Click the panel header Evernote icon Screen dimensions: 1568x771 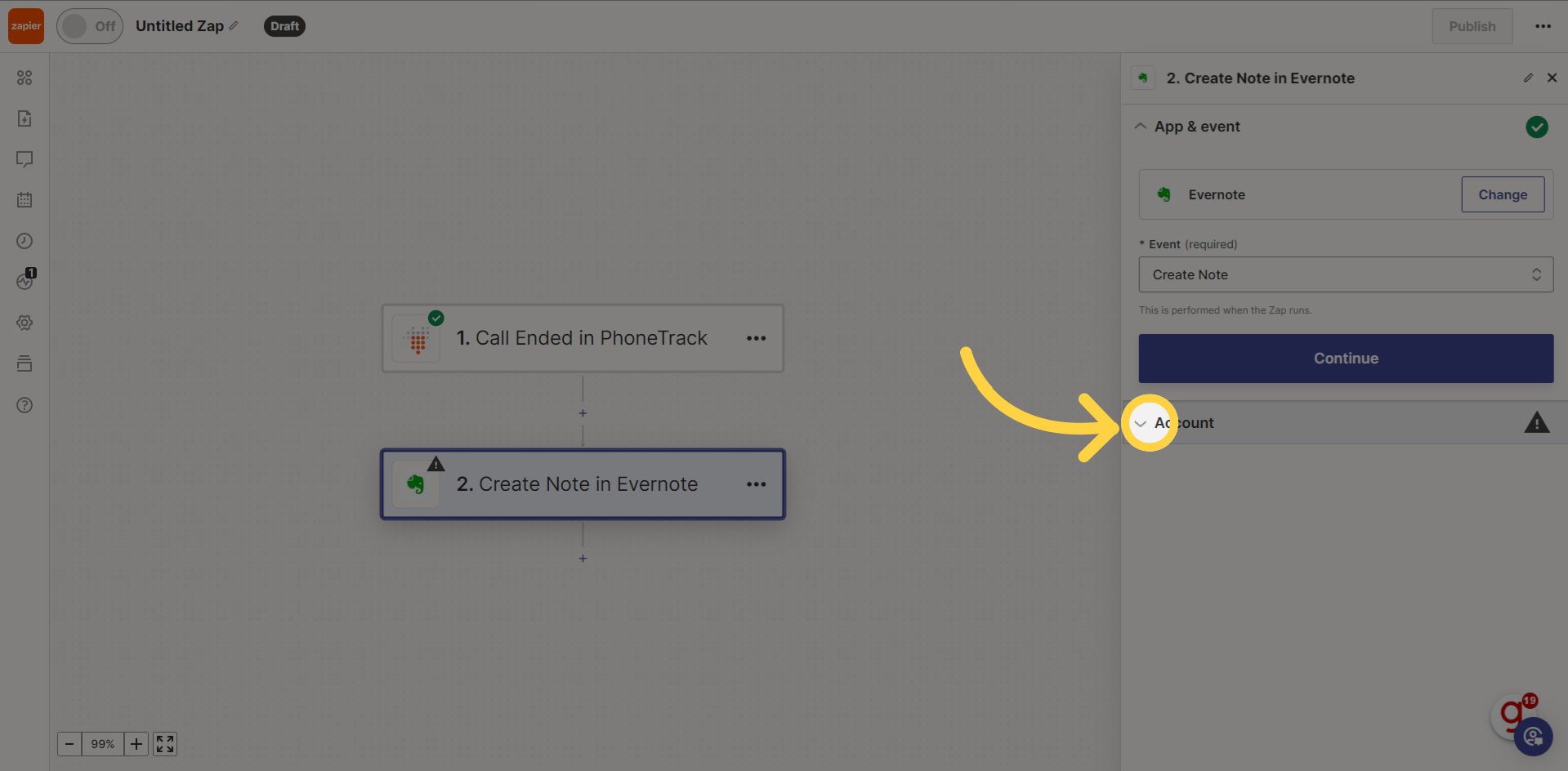tap(1143, 78)
